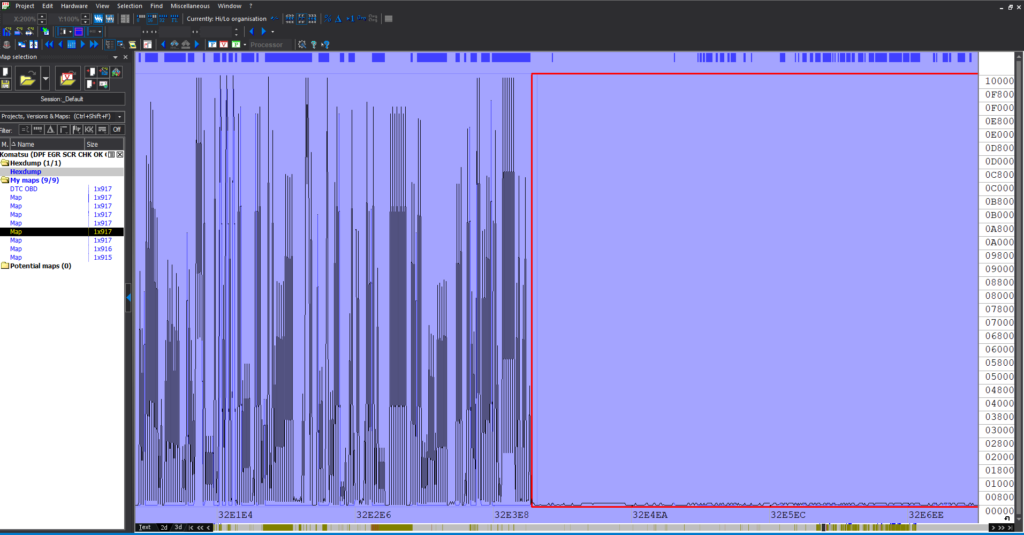Click the open project folder icon
The height and width of the screenshot is (535, 1024).
26,78
